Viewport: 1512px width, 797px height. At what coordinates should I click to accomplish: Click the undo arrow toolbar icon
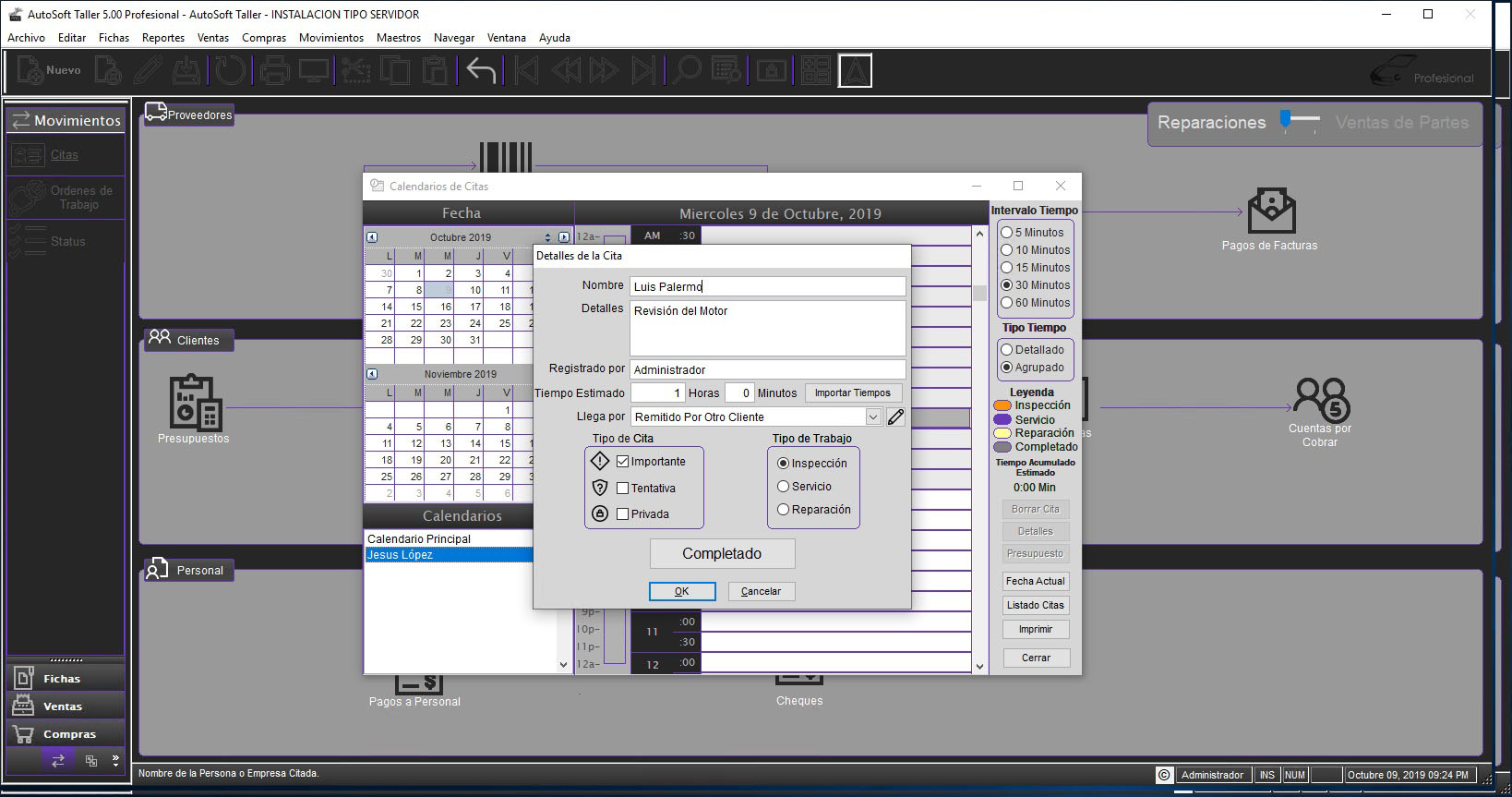point(481,70)
